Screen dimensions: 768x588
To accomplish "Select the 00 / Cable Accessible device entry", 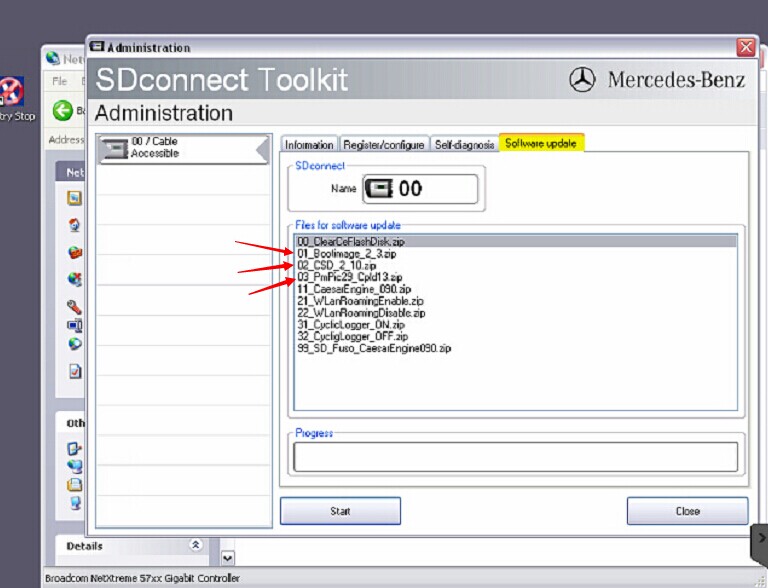I will (x=184, y=148).
